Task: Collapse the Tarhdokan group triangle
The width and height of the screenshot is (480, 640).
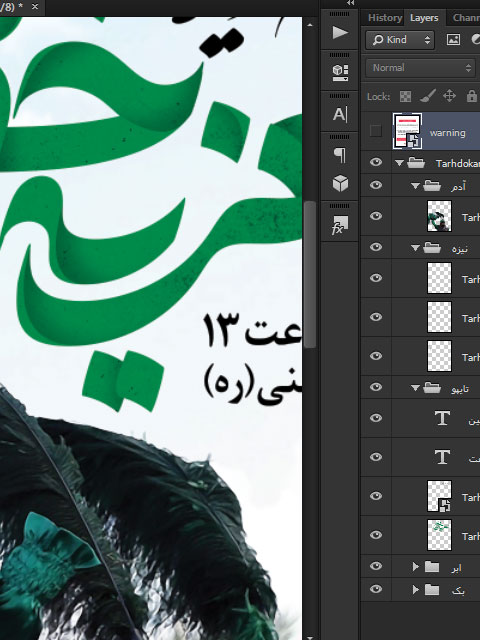Action: [x=399, y=163]
